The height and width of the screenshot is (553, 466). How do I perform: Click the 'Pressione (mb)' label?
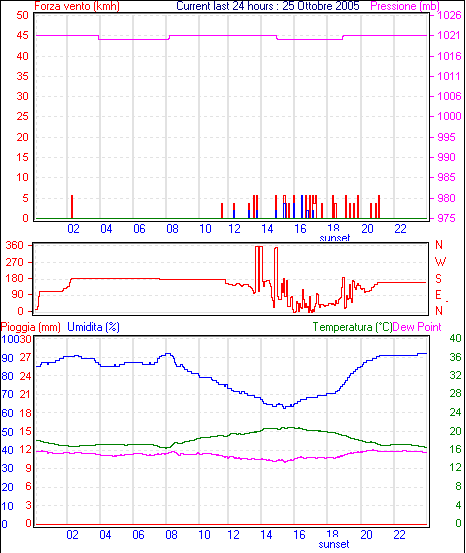tap(405, 6)
